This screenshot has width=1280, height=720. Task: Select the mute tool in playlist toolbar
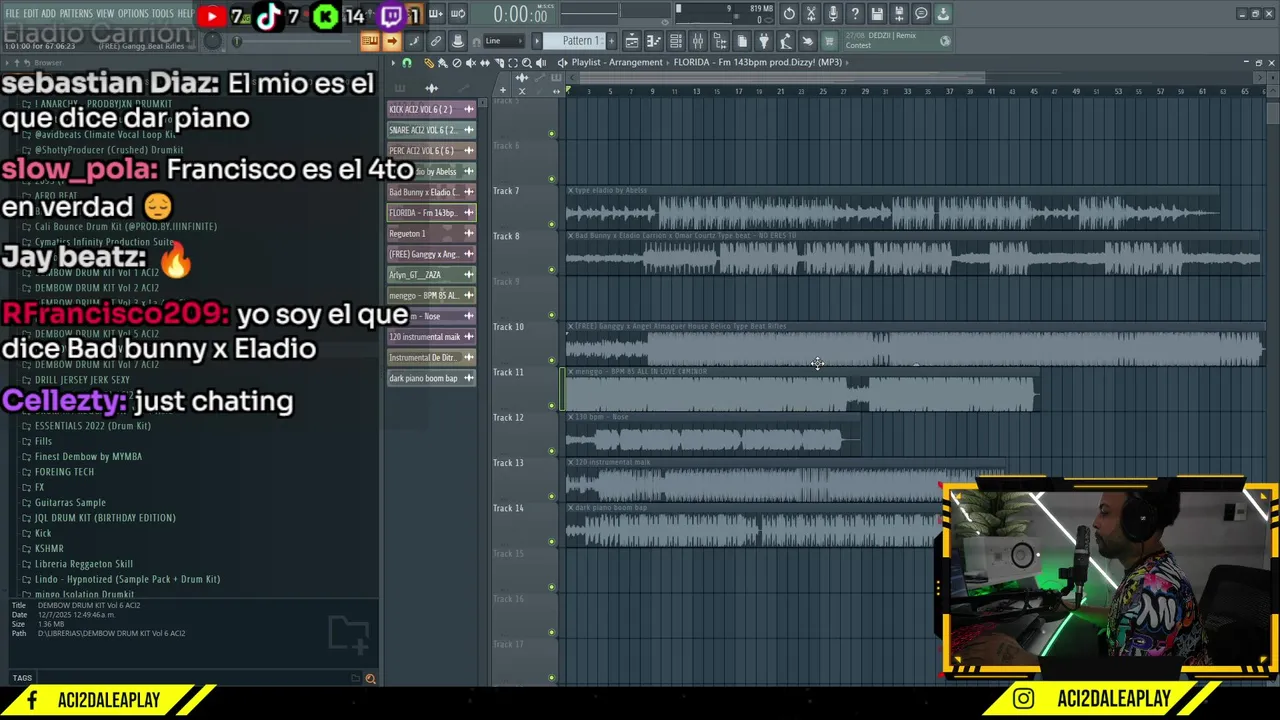click(x=471, y=62)
